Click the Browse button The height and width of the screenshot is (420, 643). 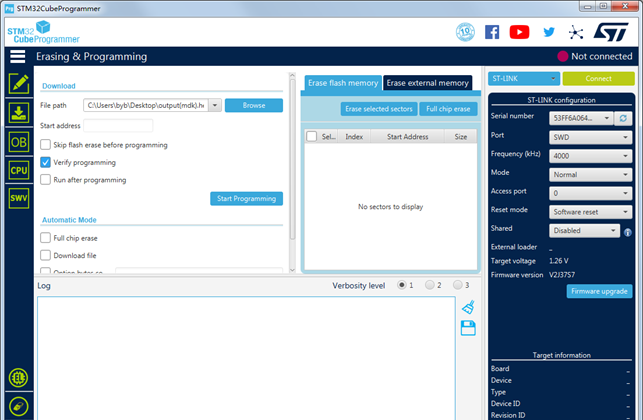pyautogui.click(x=254, y=105)
